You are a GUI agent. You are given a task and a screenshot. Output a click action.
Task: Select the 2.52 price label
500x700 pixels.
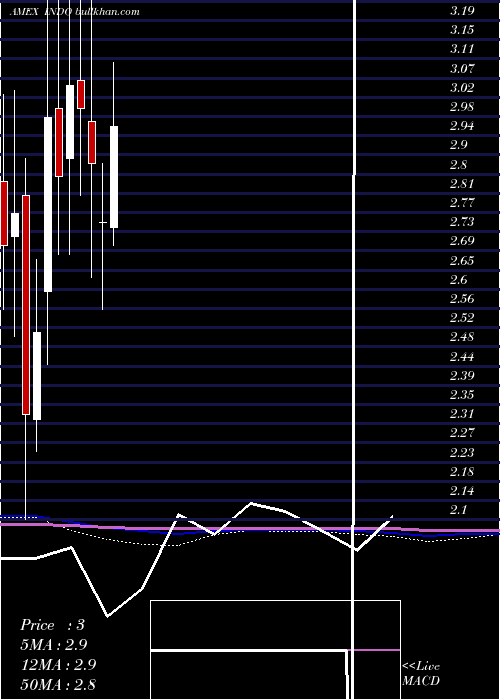point(462,317)
